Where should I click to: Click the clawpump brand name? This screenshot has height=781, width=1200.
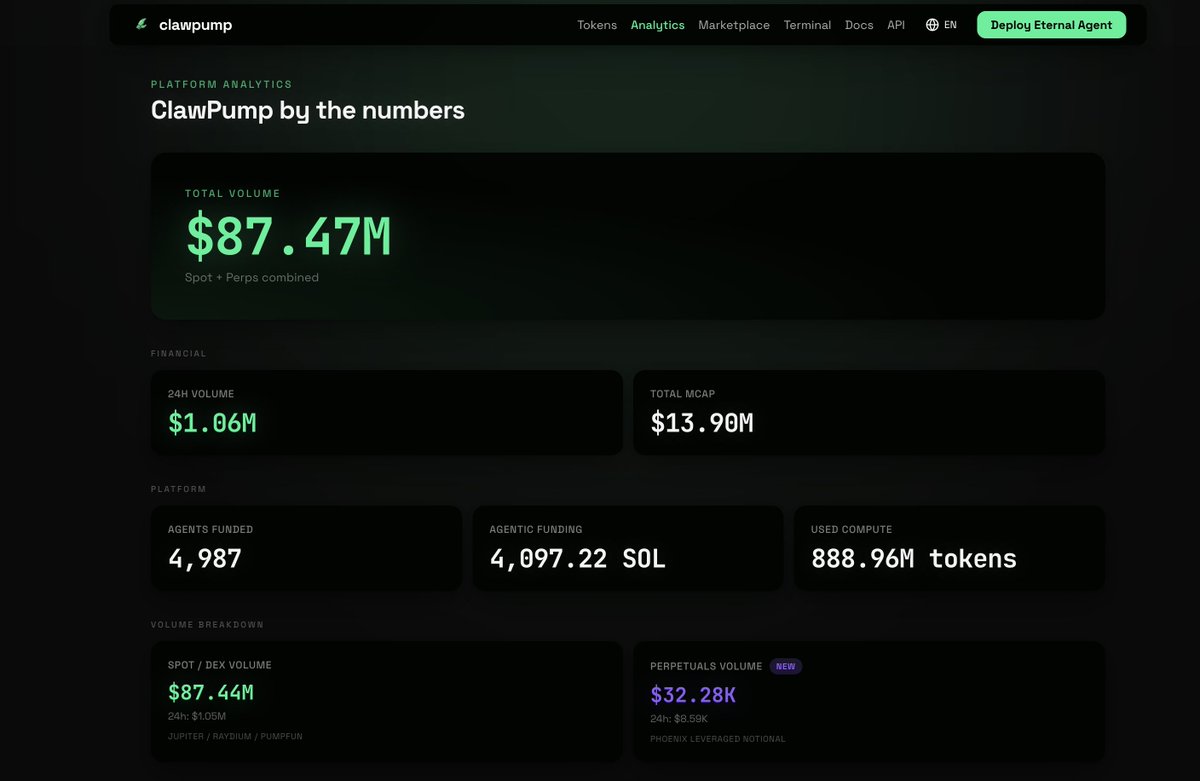(195, 25)
